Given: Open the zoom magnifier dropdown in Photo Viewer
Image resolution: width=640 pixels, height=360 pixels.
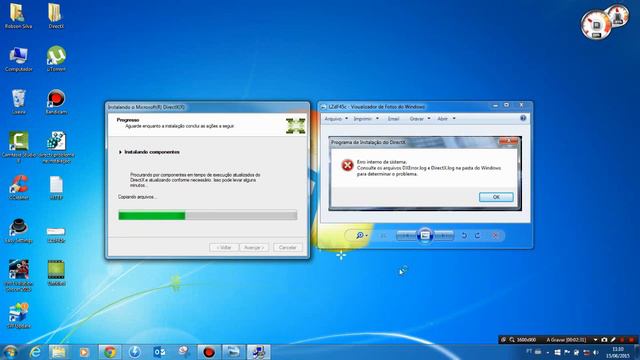Looking at the screenshot, I should click(362, 236).
